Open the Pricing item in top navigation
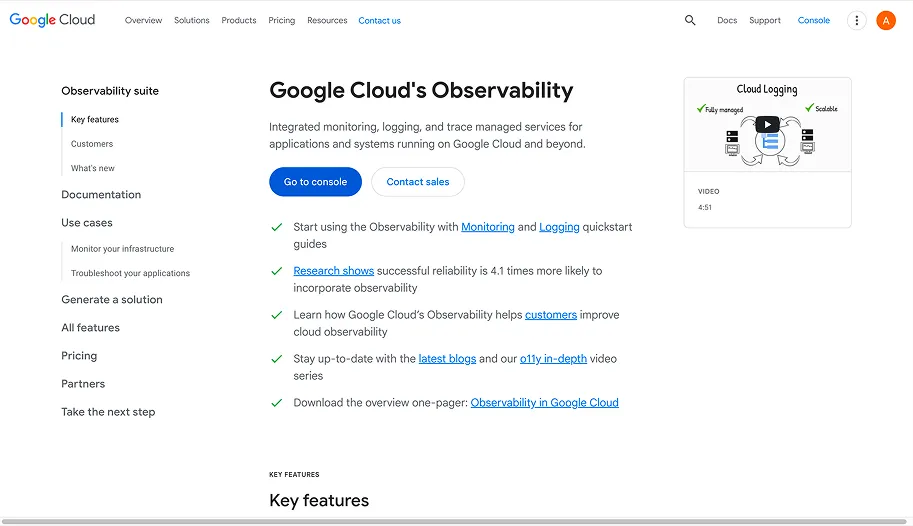 [282, 20]
